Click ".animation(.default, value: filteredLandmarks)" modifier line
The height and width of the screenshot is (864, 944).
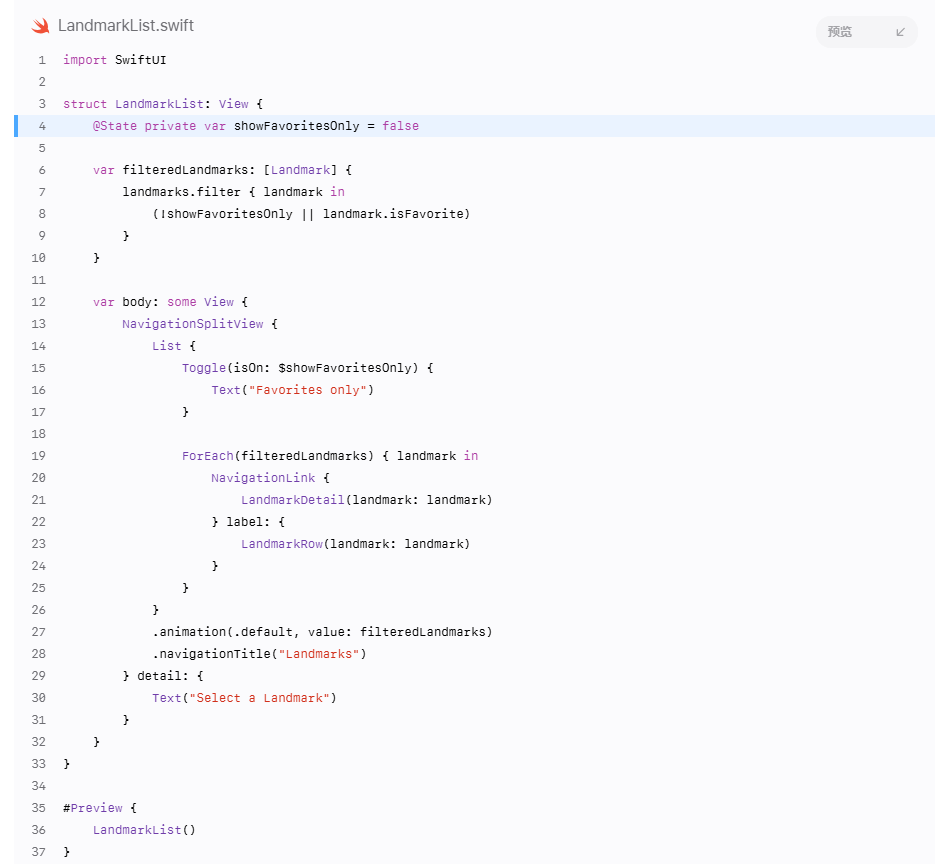[x=322, y=632]
